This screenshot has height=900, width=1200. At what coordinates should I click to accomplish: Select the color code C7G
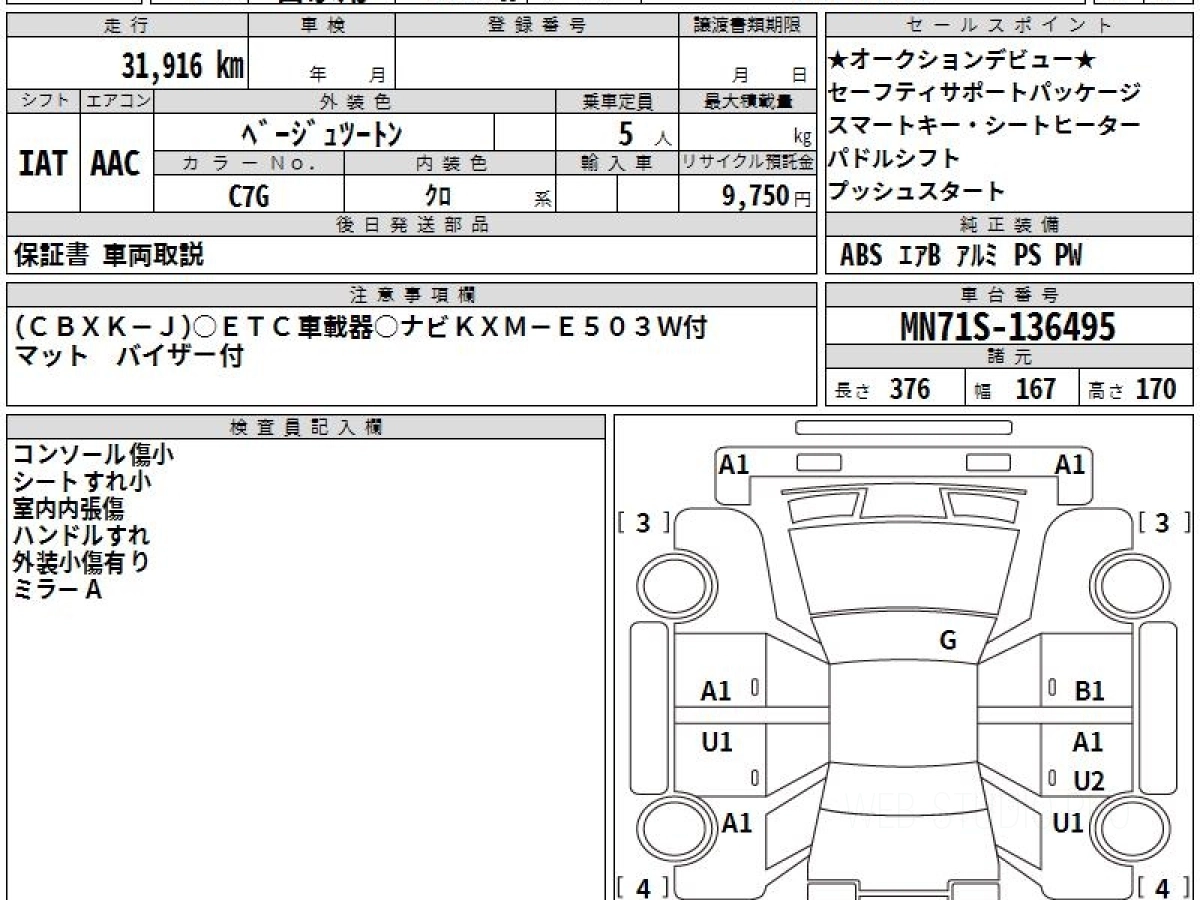click(249, 196)
